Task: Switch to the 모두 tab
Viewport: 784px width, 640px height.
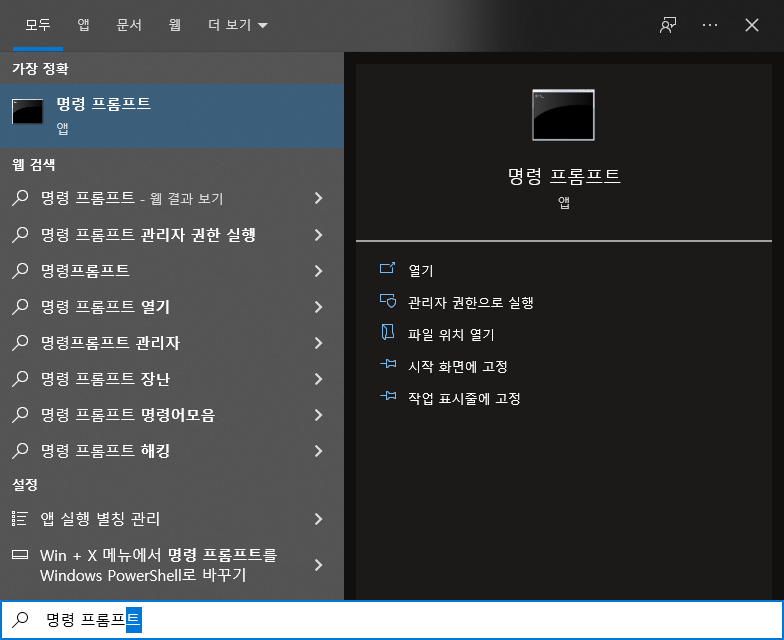Action: (38, 25)
